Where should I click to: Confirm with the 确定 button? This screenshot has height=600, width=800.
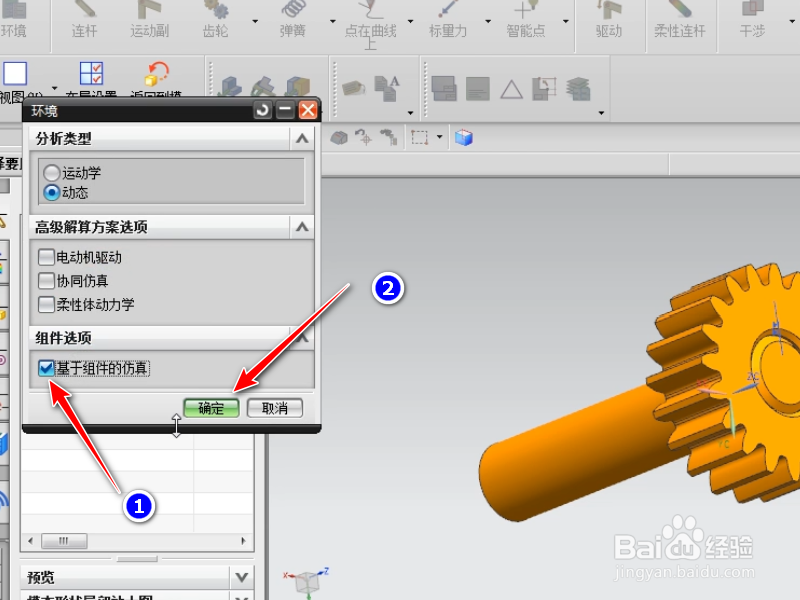[x=211, y=408]
